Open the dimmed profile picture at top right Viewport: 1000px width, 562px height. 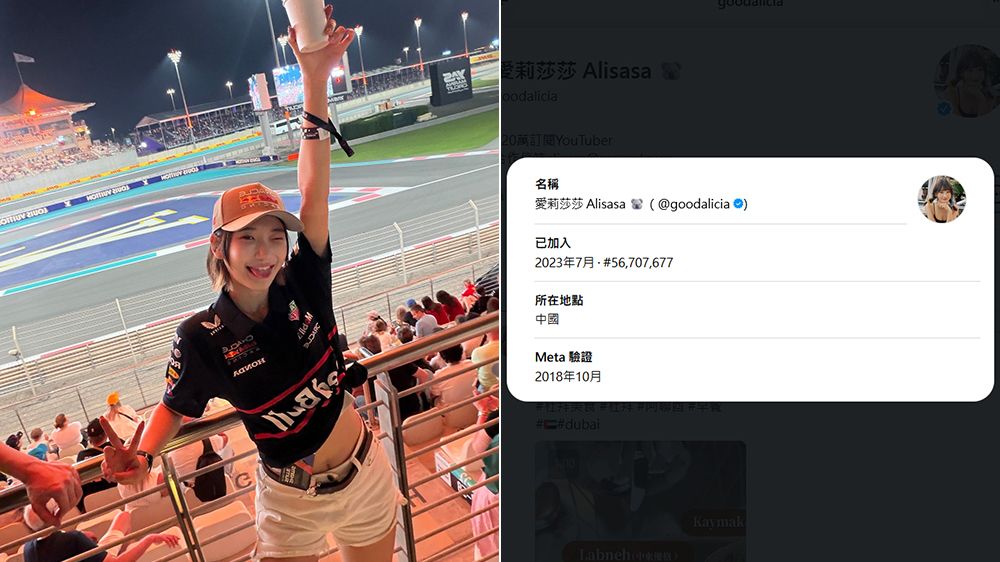(967, 80)
